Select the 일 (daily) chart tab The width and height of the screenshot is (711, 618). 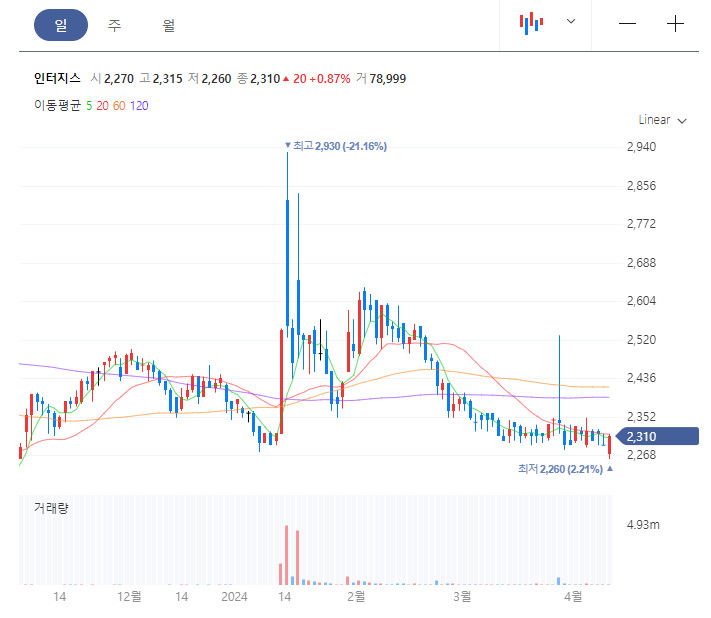tap(61, 25)
